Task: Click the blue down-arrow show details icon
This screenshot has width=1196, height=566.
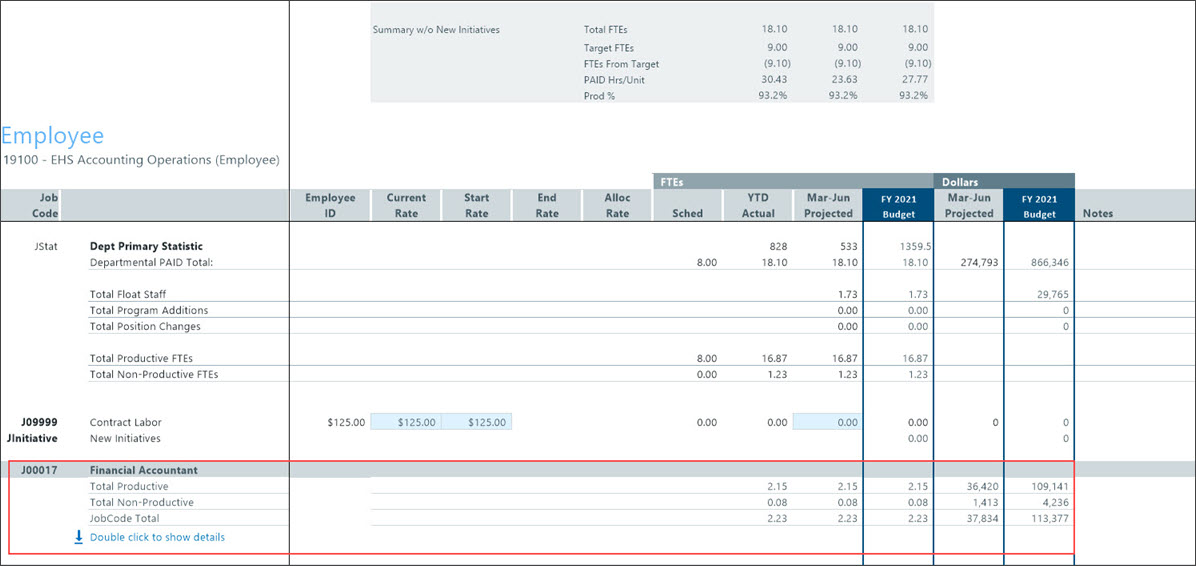Action: click(x=79, y=537)
